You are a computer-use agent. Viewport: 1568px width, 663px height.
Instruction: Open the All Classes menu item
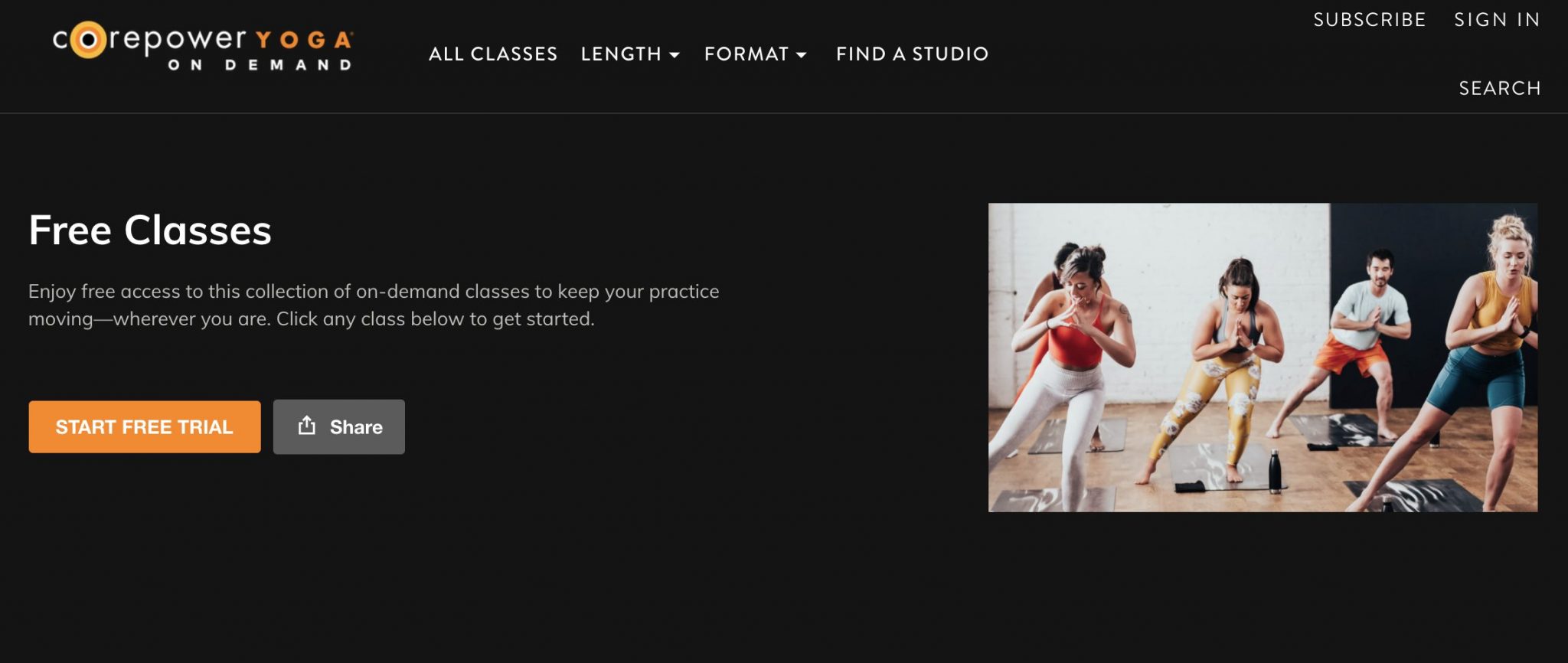pyautogui.click(x=493, y=54)
